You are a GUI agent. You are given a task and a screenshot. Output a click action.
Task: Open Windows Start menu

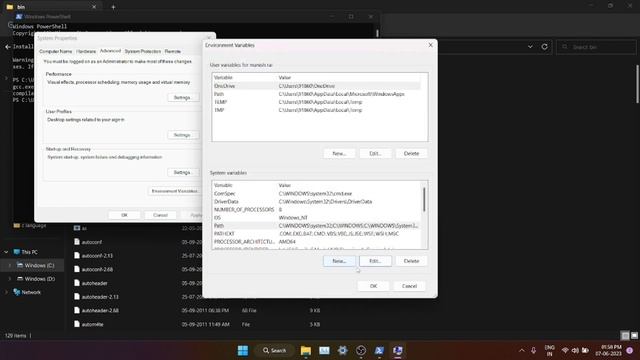point(243,351)
